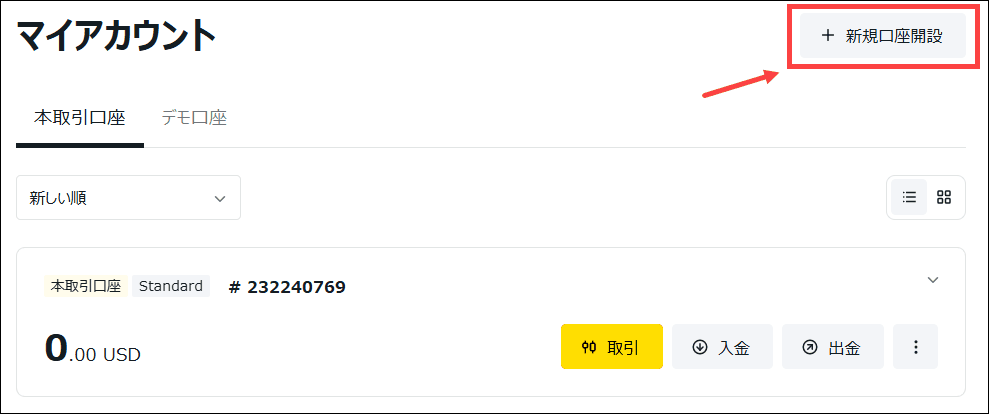Click the candlestick icon on 取引 button
Viewport: 989px width, 414px height.
coord(589,347)
